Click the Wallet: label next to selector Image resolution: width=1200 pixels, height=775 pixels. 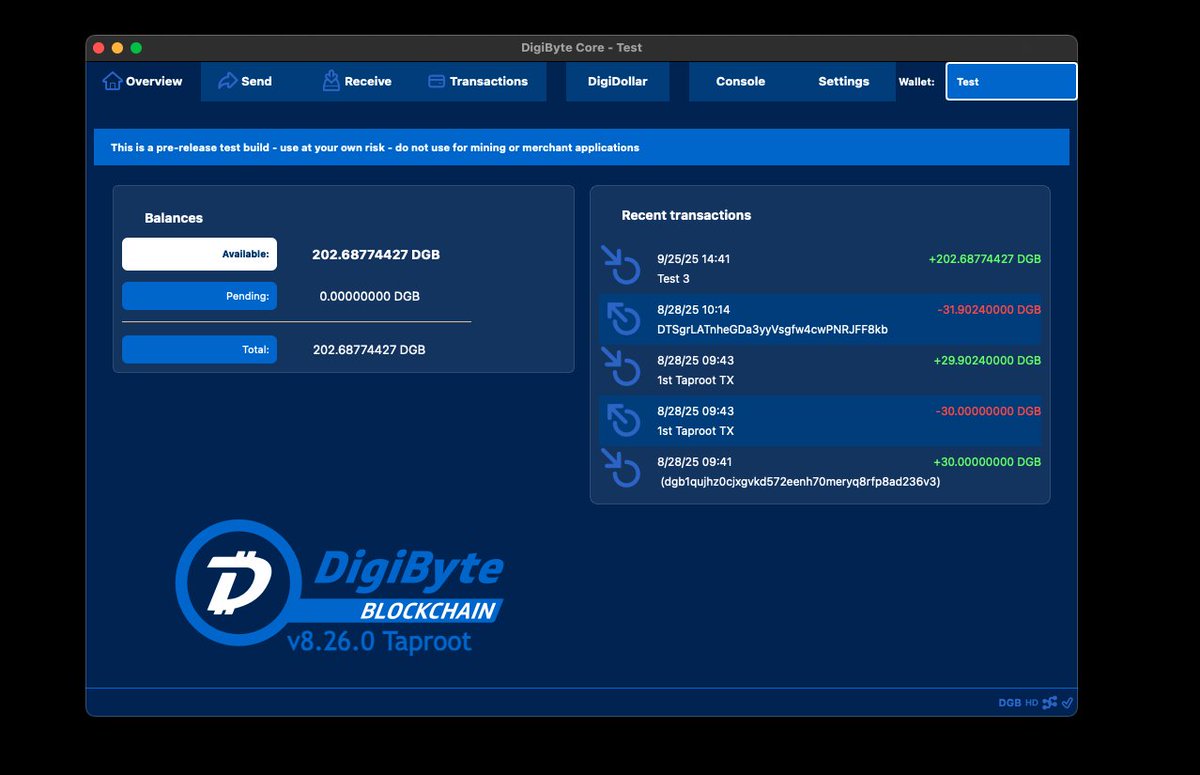point(917,82)
